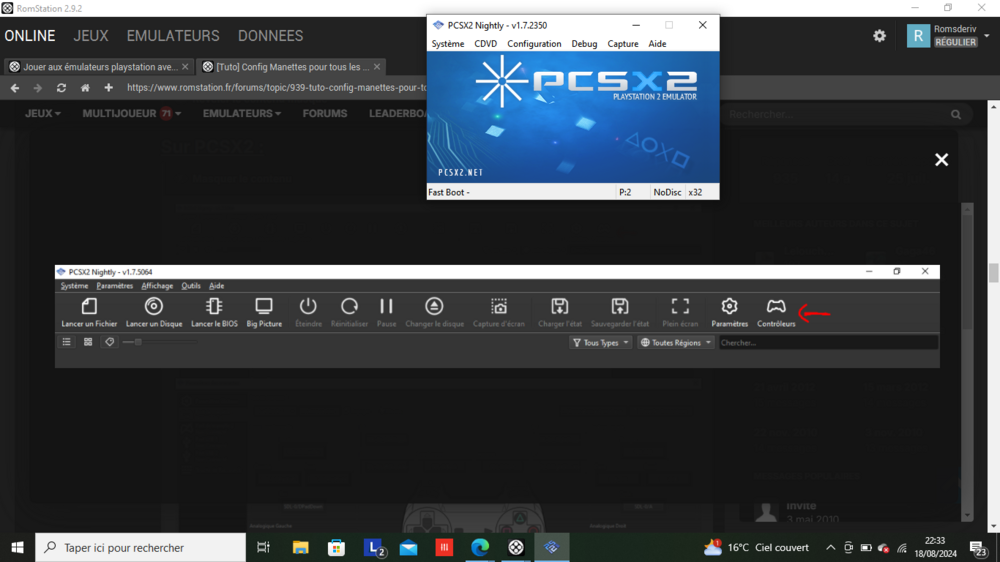This screenshot has width=1000, height=562.
Task: Open the Configuration menu in PCSX2
Action: point(534,44)
